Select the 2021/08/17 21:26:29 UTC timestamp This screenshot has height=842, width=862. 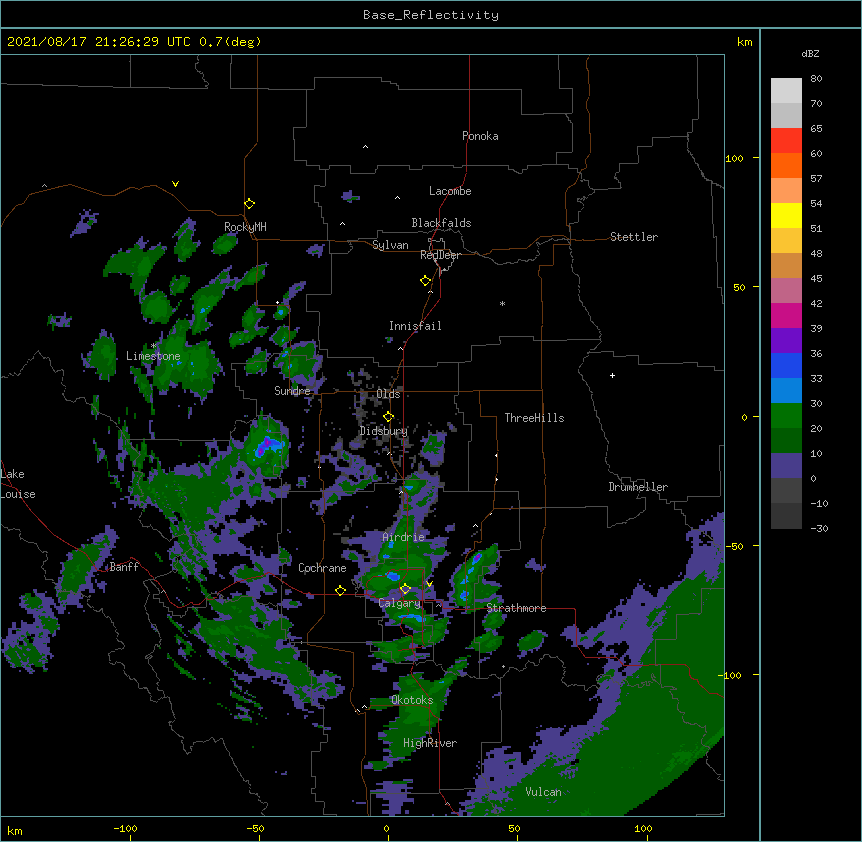99,42
